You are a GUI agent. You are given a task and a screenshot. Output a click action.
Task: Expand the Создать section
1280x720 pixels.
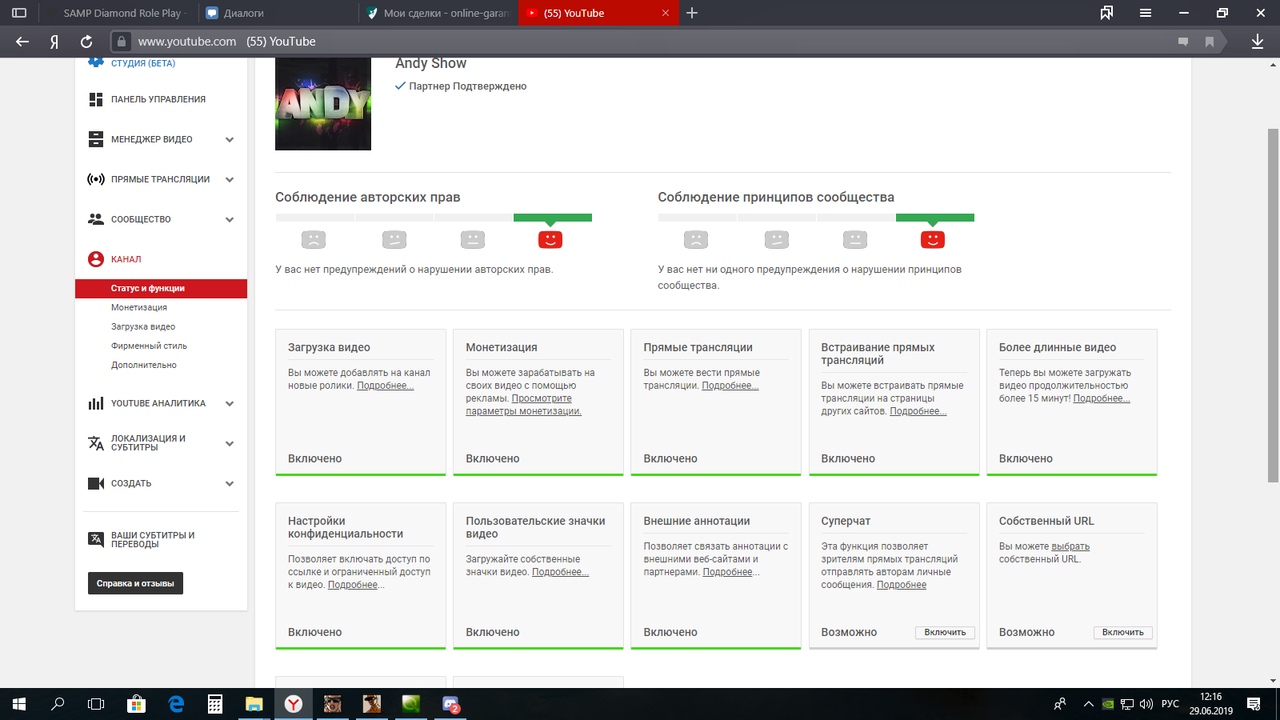229,483
